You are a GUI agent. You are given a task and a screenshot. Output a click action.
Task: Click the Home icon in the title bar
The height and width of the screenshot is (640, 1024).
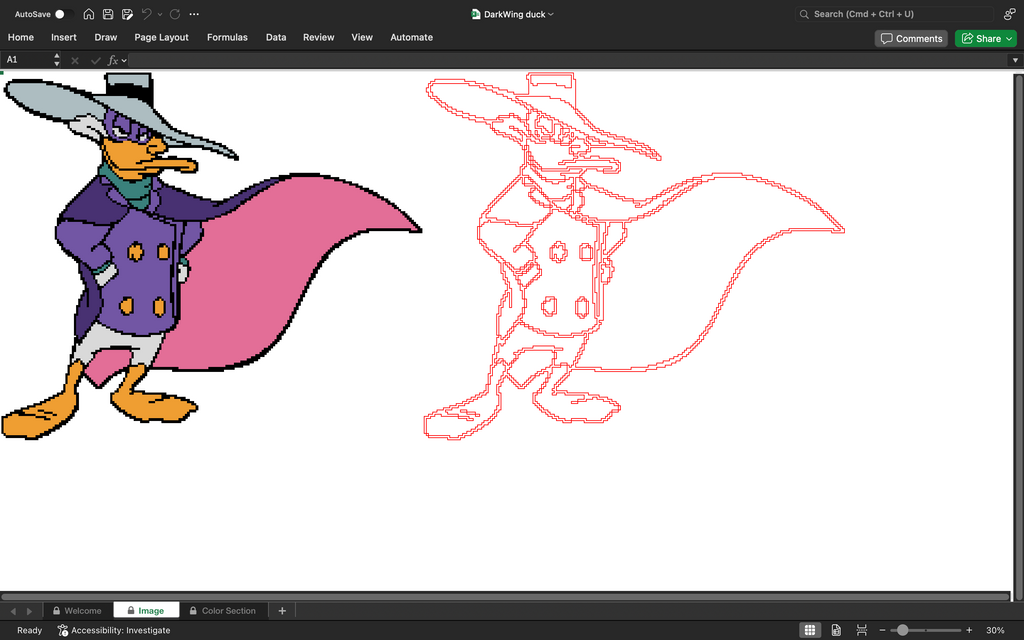point(89,14)
